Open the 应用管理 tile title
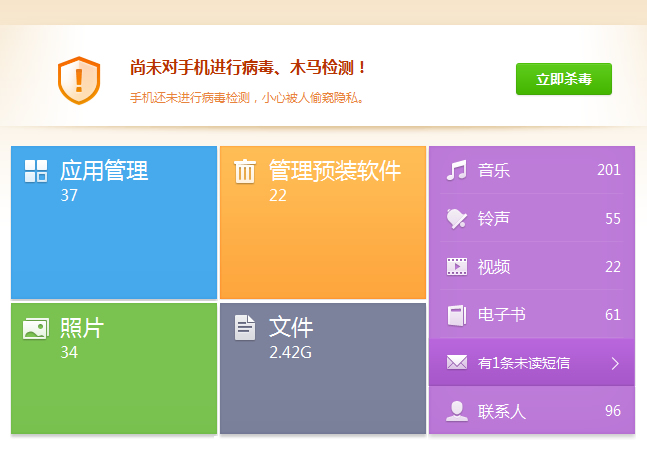This screenshot has width=647, height=468. 104,170
